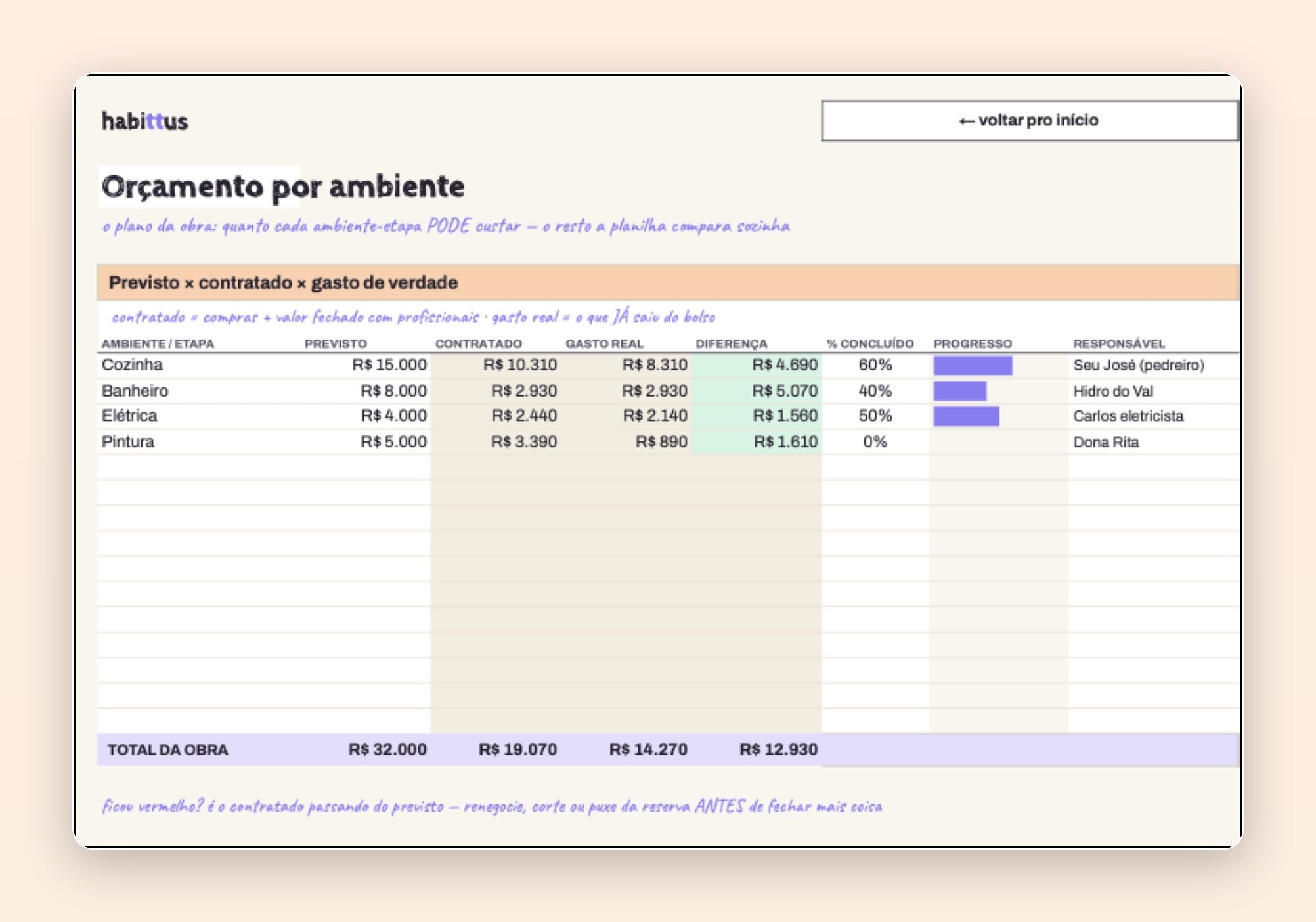1316x922 pixels.
Task: Click the total contratado R$ 19.070
Action: [x=517, y=750]
